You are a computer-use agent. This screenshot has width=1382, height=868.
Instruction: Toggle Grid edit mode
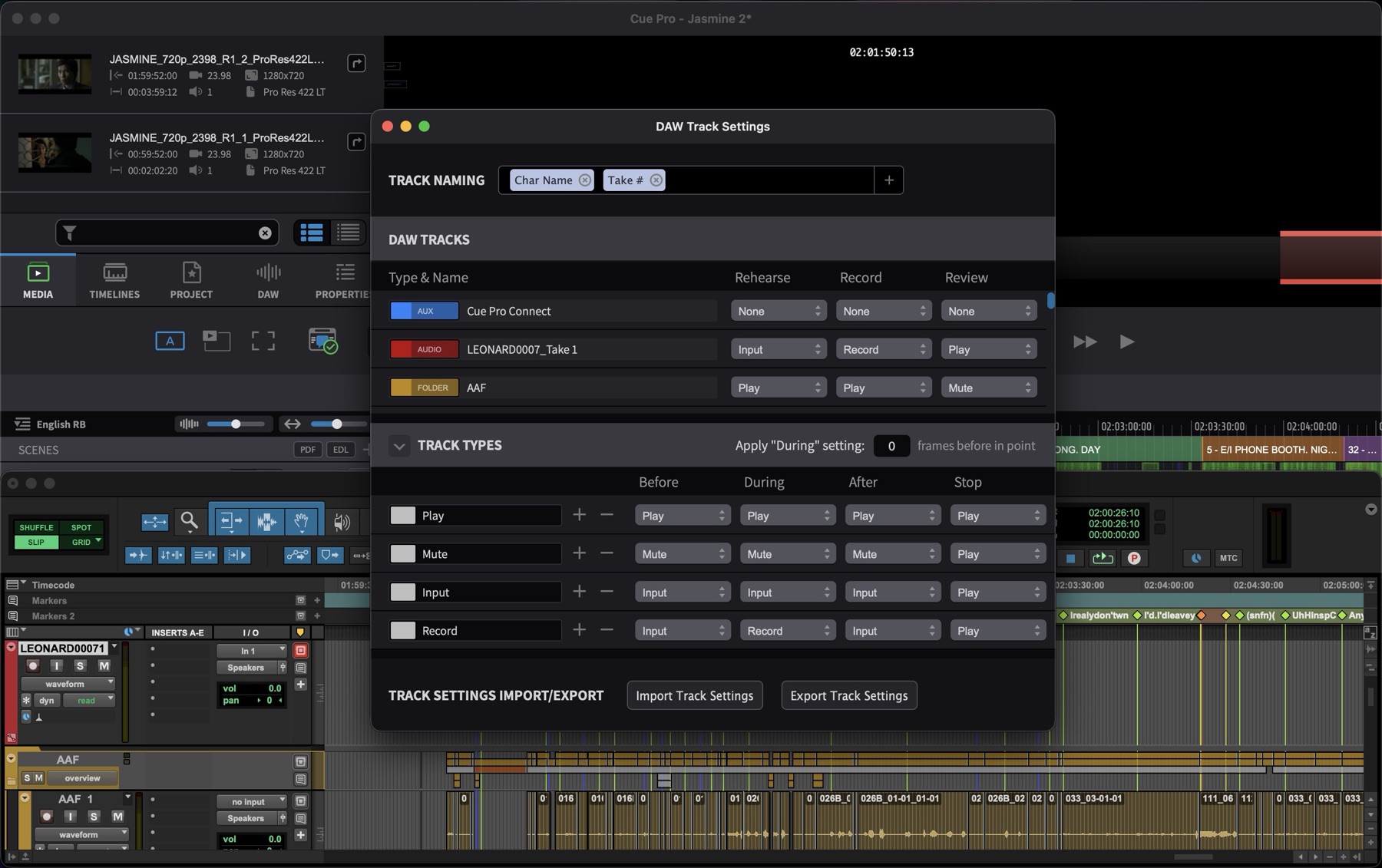click(81, 542)
